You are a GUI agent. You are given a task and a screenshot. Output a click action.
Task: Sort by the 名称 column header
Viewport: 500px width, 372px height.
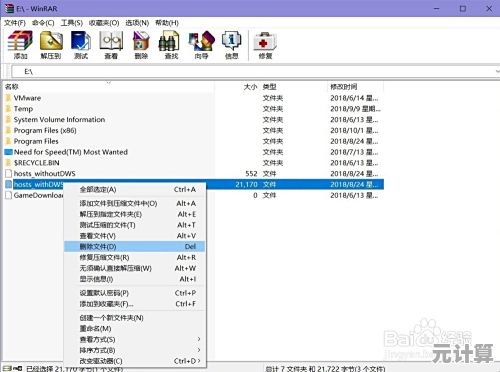(108, 87)
